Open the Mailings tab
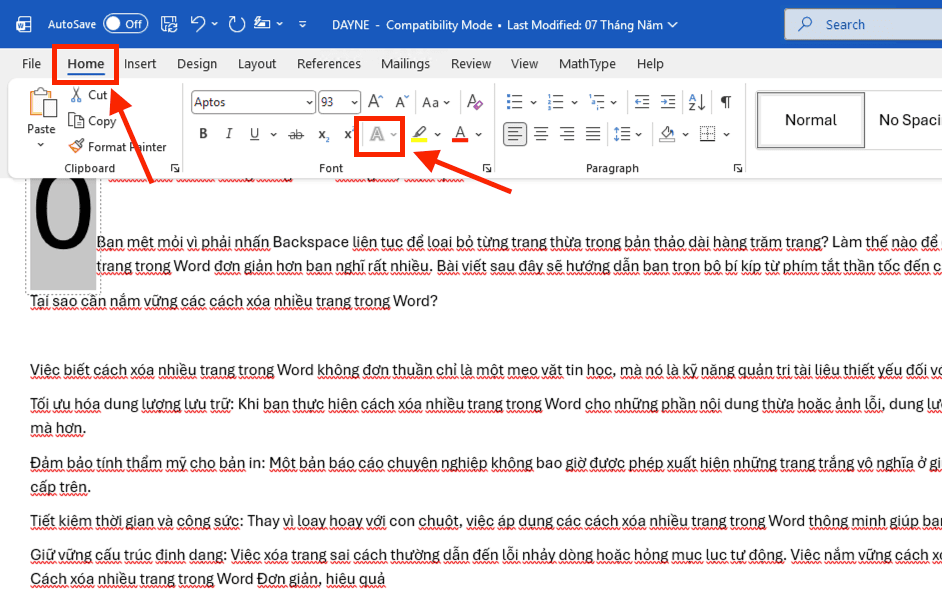Viewport: 942px width, 616px height. click(x=406, y=64)
